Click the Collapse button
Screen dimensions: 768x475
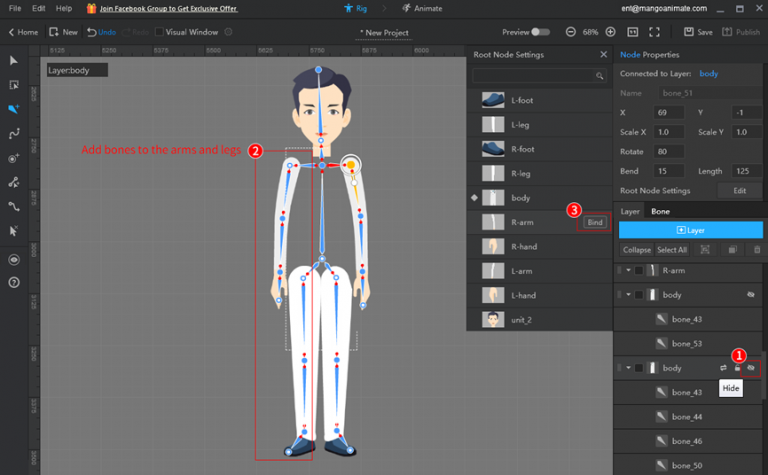(x=637, y=250)
